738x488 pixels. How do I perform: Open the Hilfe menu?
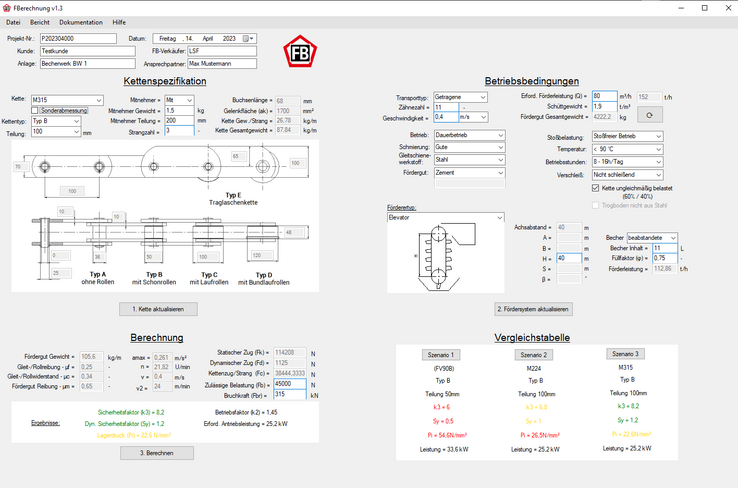119,22
